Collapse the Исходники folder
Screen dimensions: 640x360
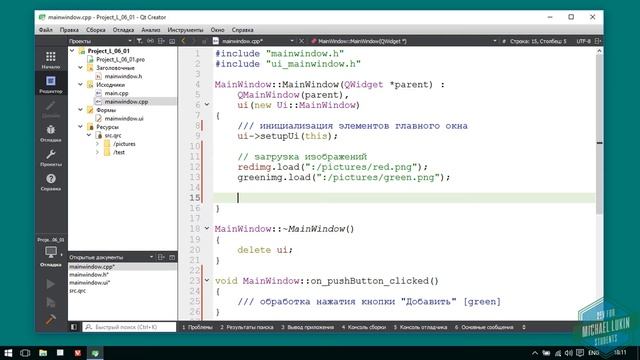click(x=80, y=84)
